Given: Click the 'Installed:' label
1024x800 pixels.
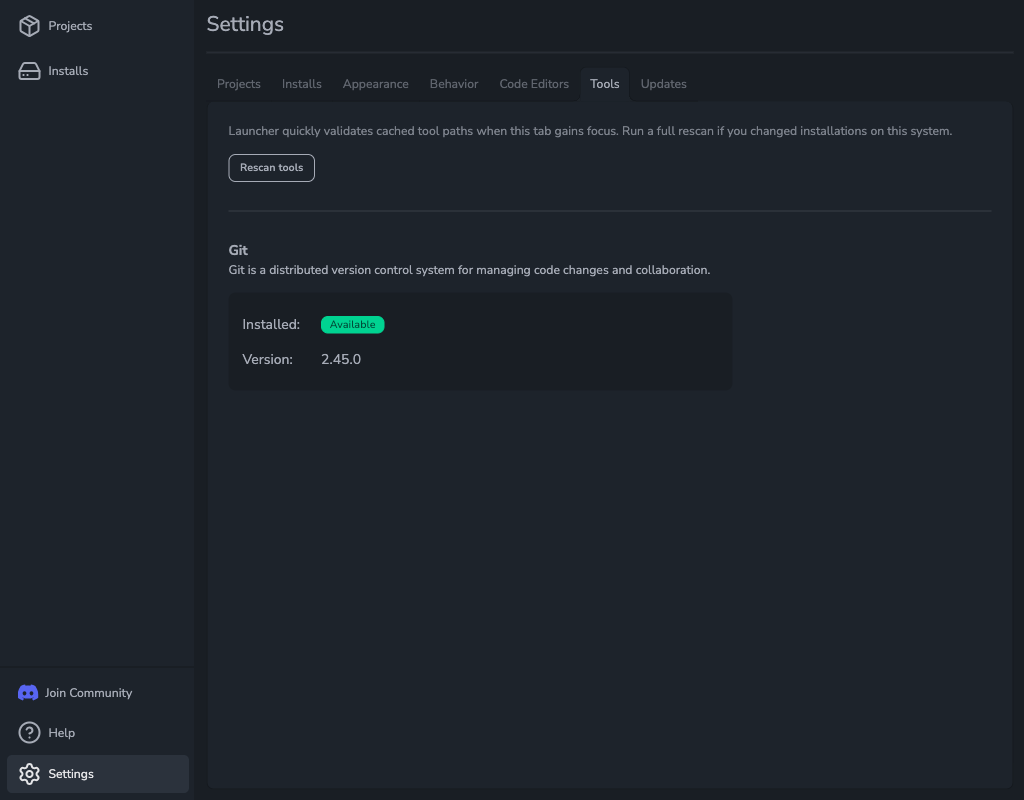Looking at the screenshot, I should (271, 325).
